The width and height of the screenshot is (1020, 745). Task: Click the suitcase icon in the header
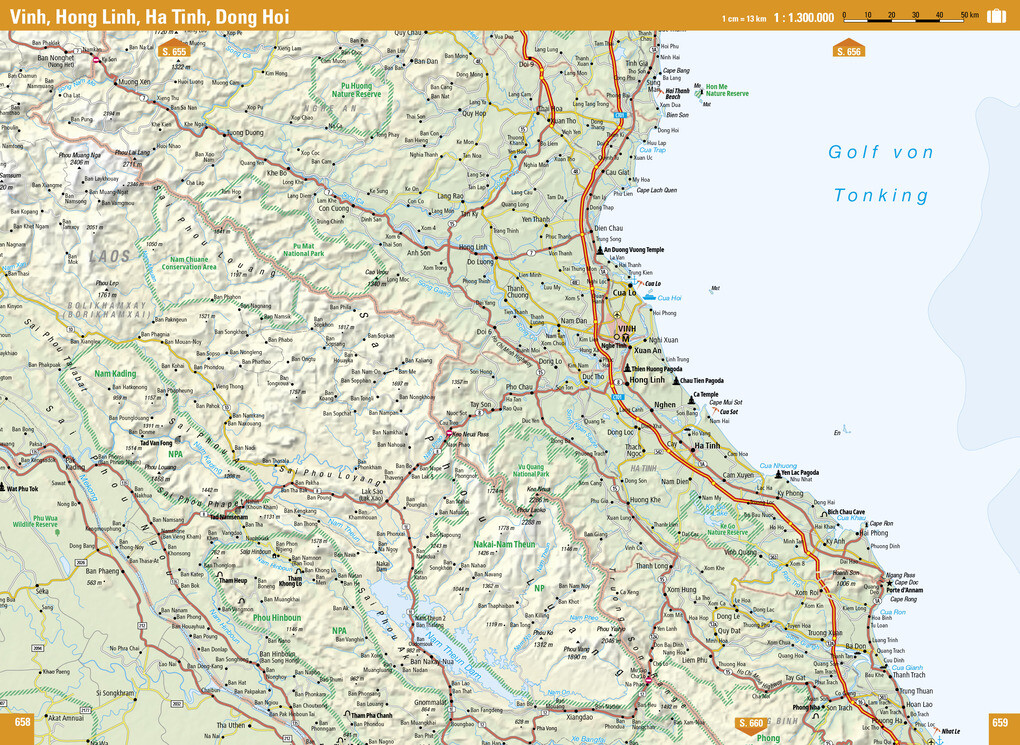point(996,15)
